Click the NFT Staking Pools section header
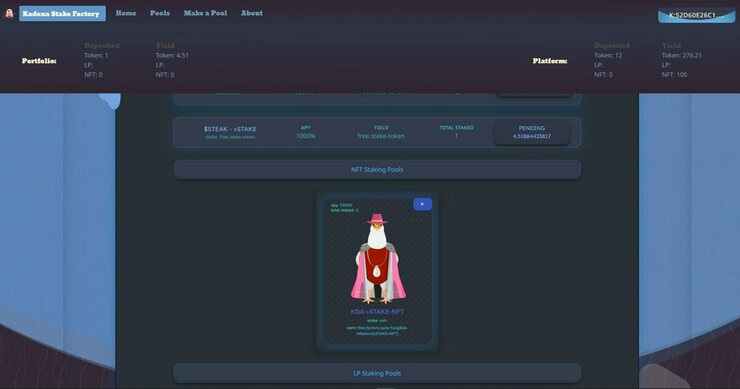740x389 pixels. pyautogui.click(x=377, y=169)
